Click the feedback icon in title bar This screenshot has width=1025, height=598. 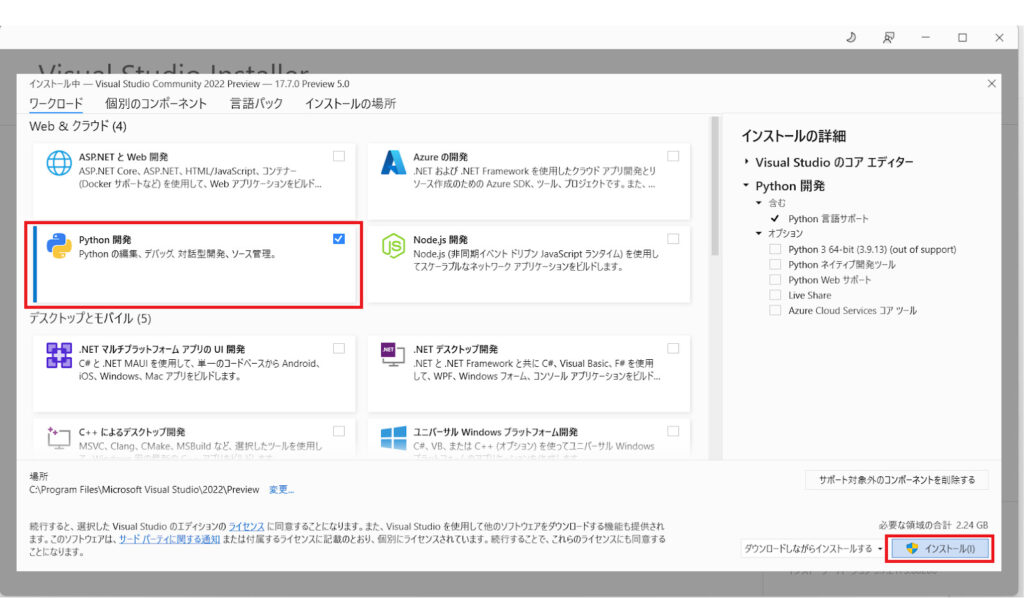tap(888, 37)
